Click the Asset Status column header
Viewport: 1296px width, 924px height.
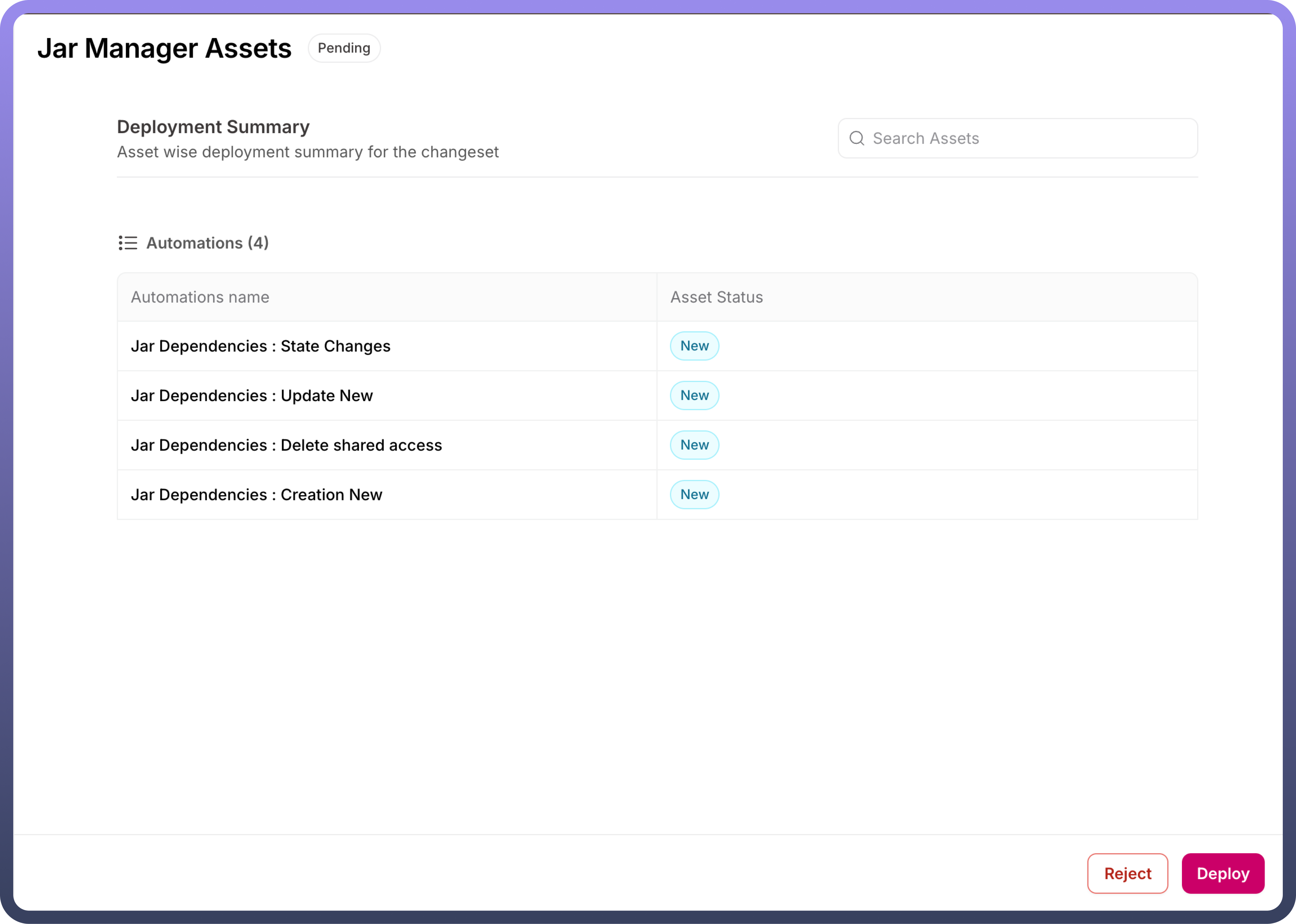[716, 297]
